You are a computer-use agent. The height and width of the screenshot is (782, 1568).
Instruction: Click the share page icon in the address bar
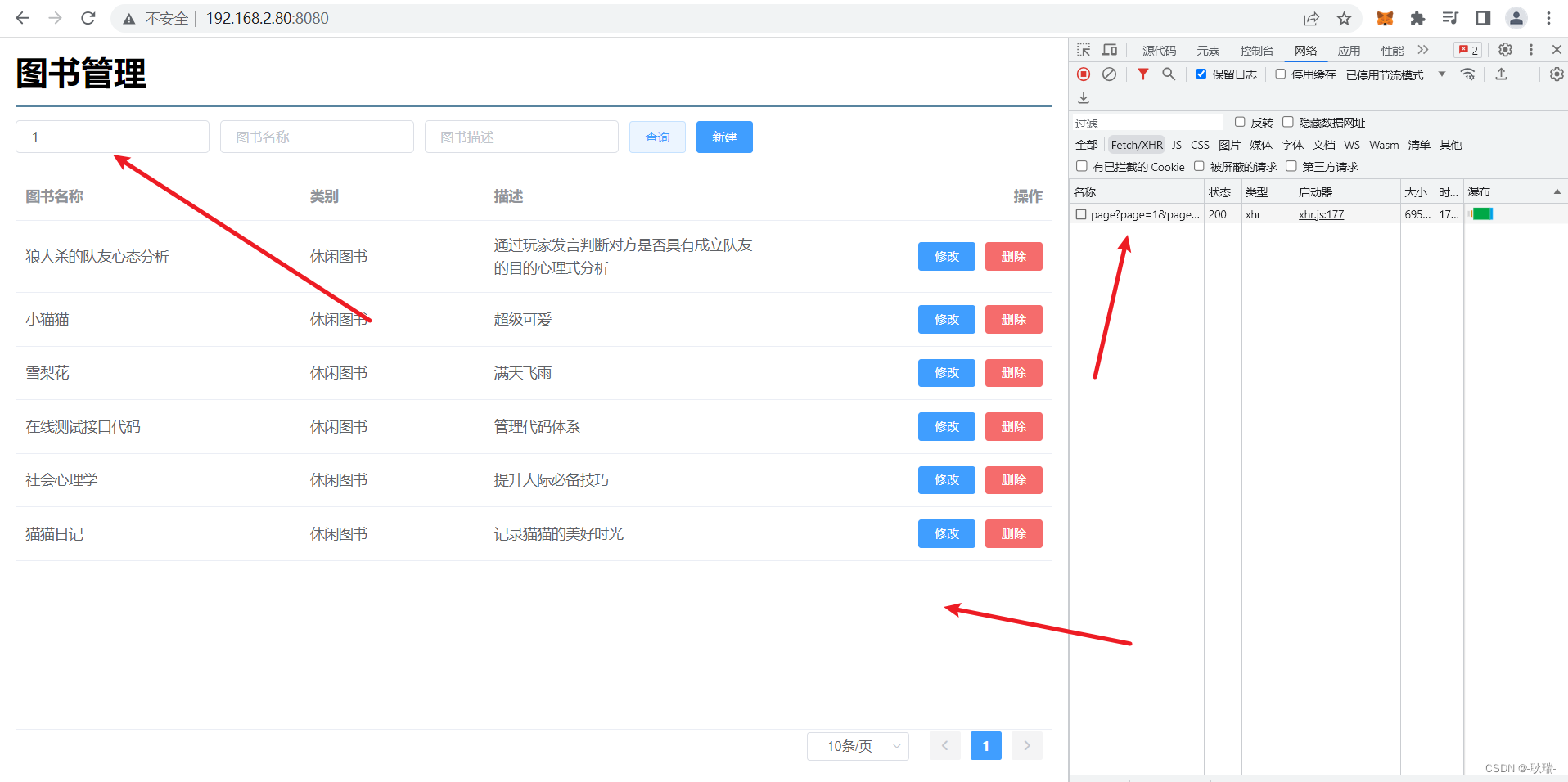tap(1311, 18)
